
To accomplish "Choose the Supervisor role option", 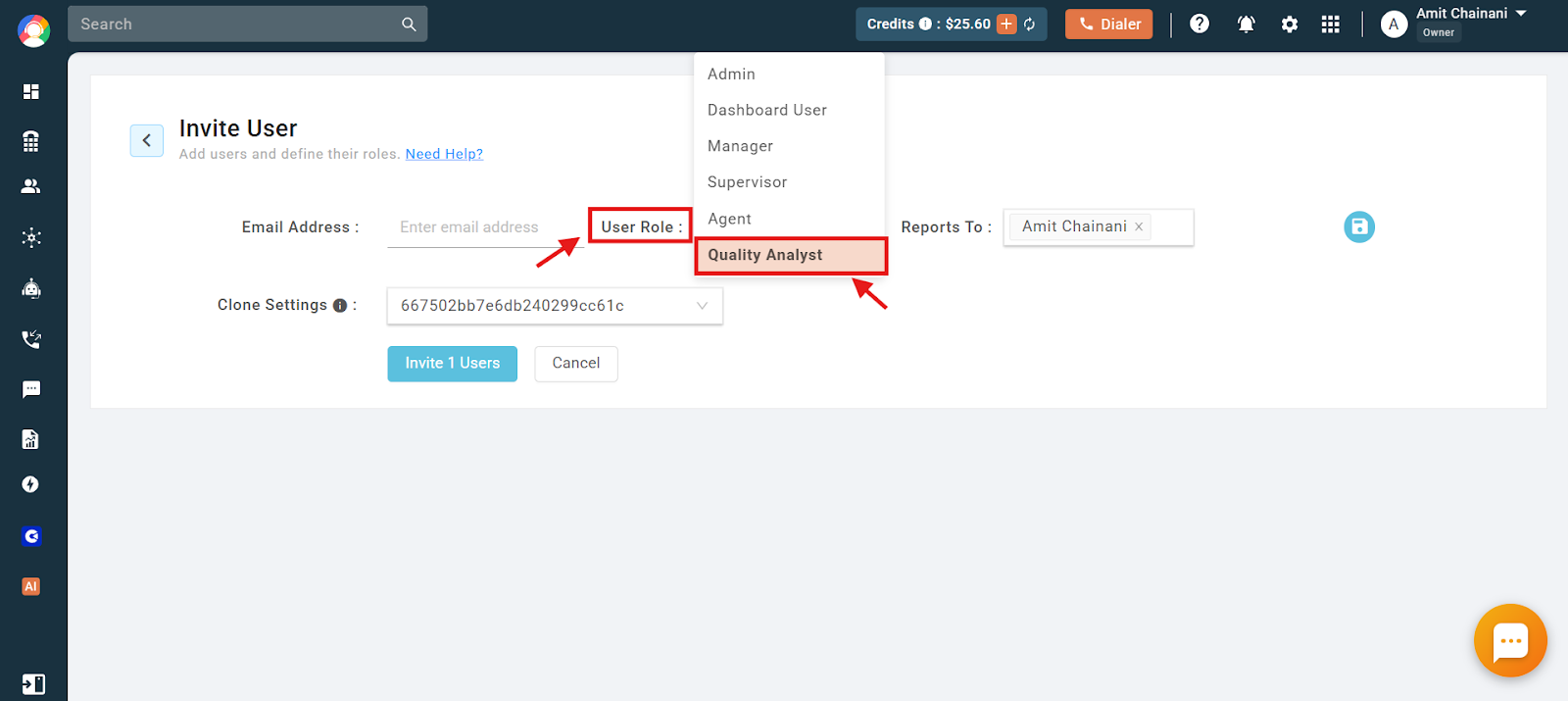I will (790, 182).
